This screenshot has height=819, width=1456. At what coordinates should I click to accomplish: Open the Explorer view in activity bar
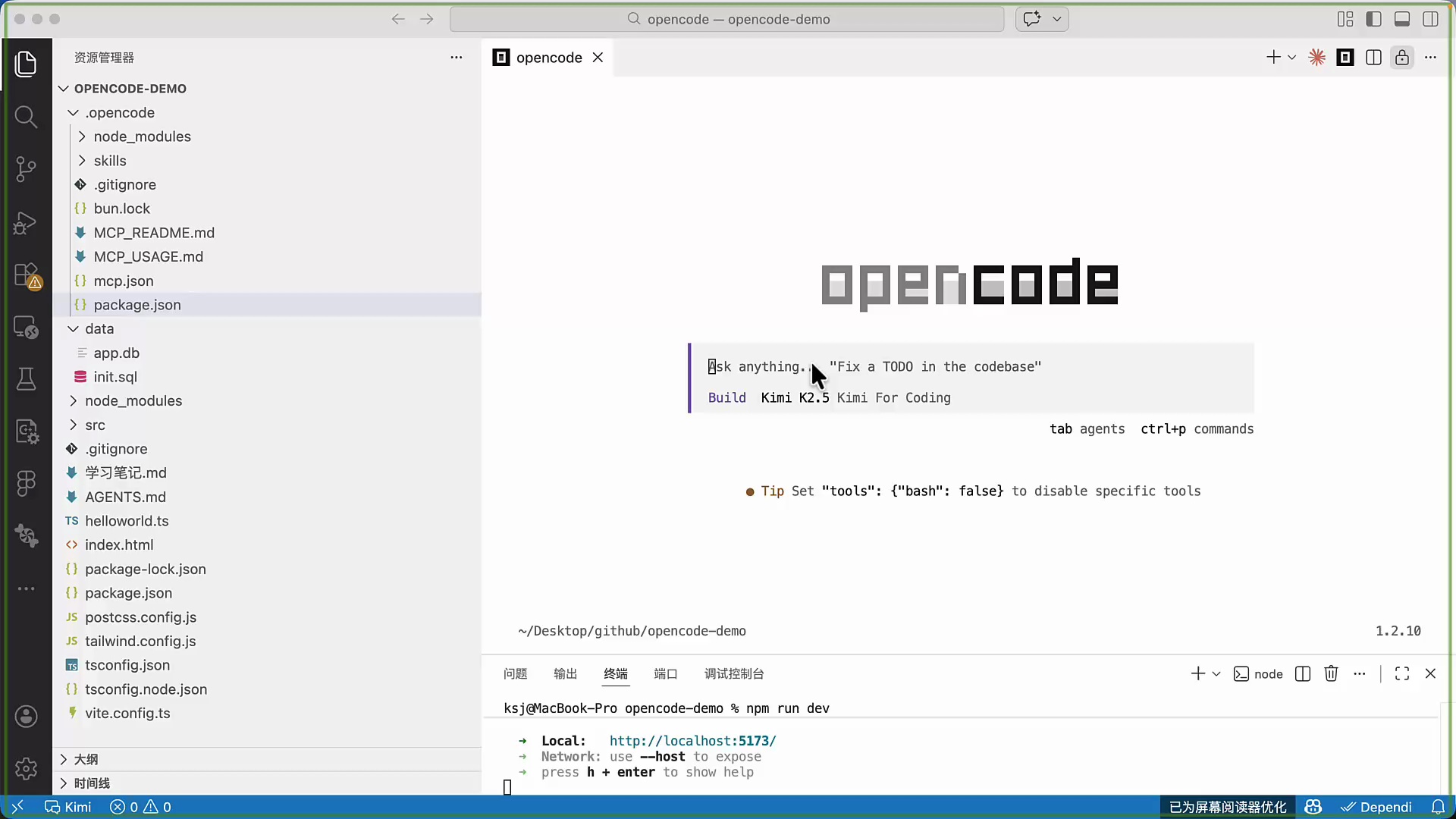click(x=26, y=64)
